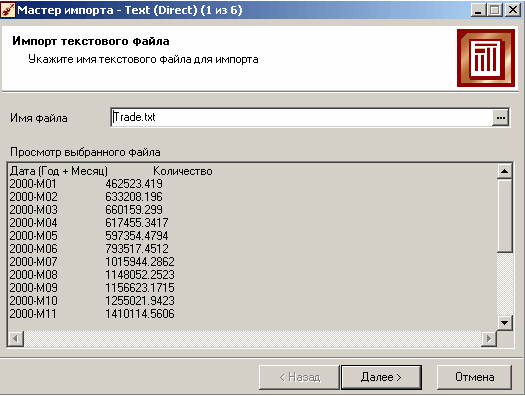
Task: Click the value 1148052.2523
Action: pyautogui.click(x=140, y=275)
